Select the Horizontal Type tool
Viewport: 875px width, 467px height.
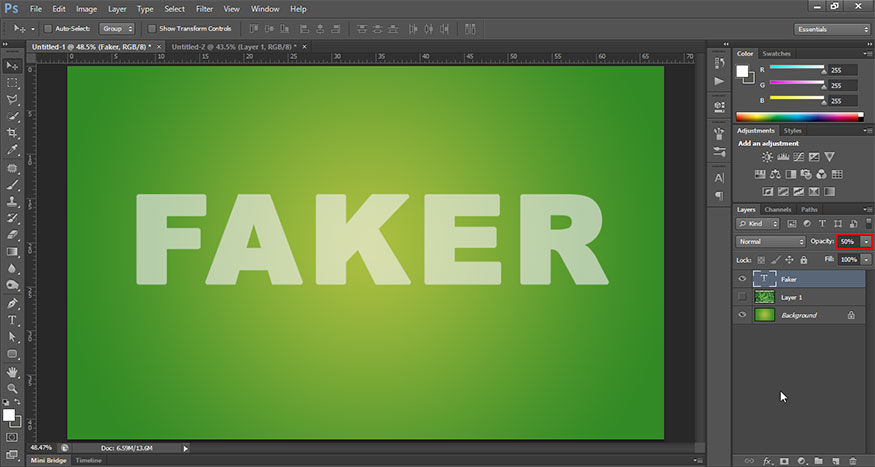[12, 320]
